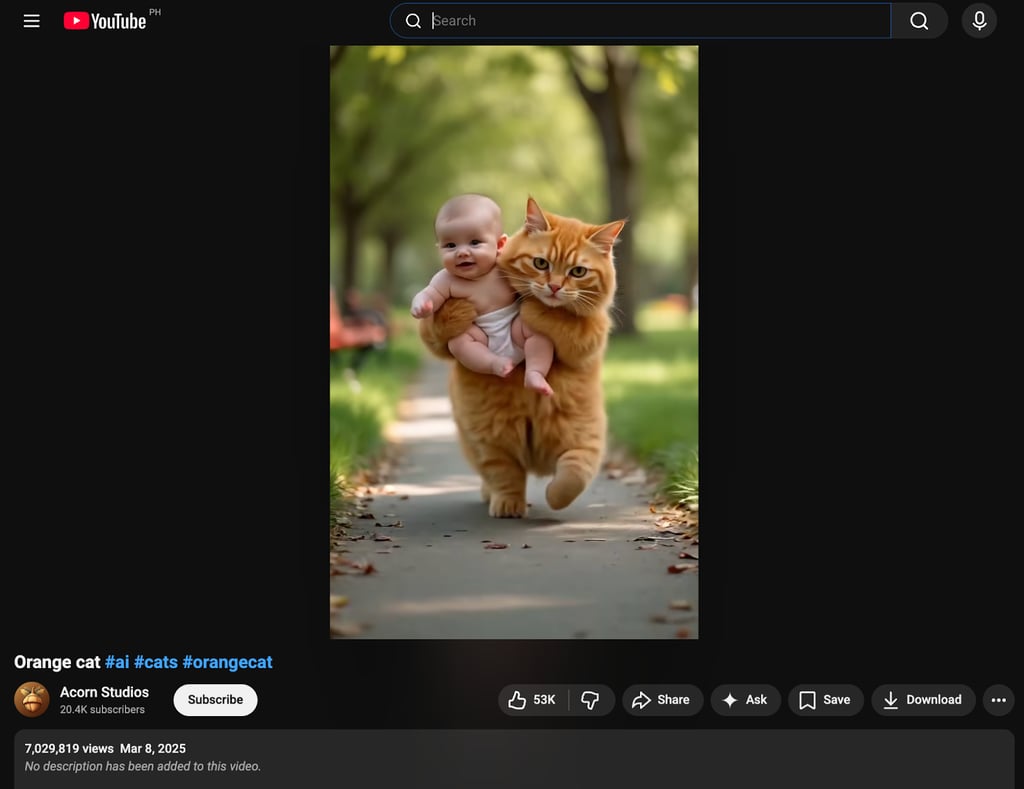Open the Share options

pos(662,700)
